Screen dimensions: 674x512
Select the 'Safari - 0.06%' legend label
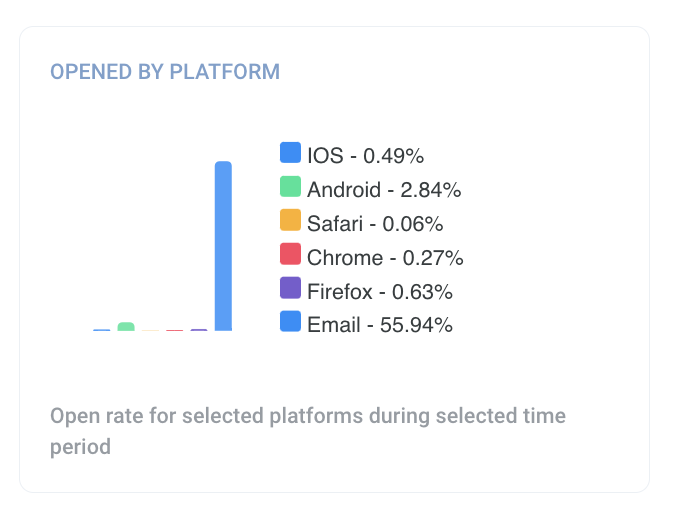(x=375, y=224)
